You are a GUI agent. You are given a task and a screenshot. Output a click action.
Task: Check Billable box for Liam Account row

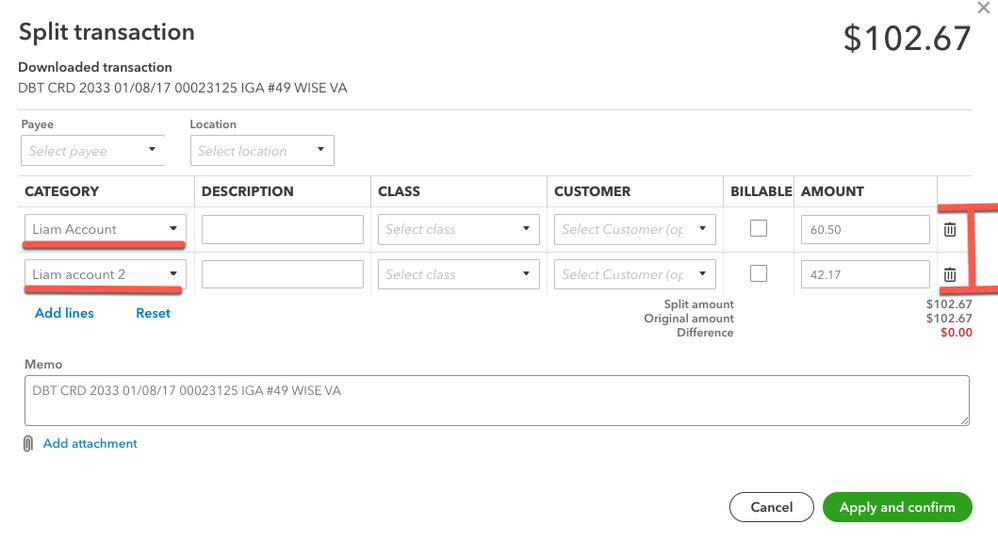coord(759,228)
